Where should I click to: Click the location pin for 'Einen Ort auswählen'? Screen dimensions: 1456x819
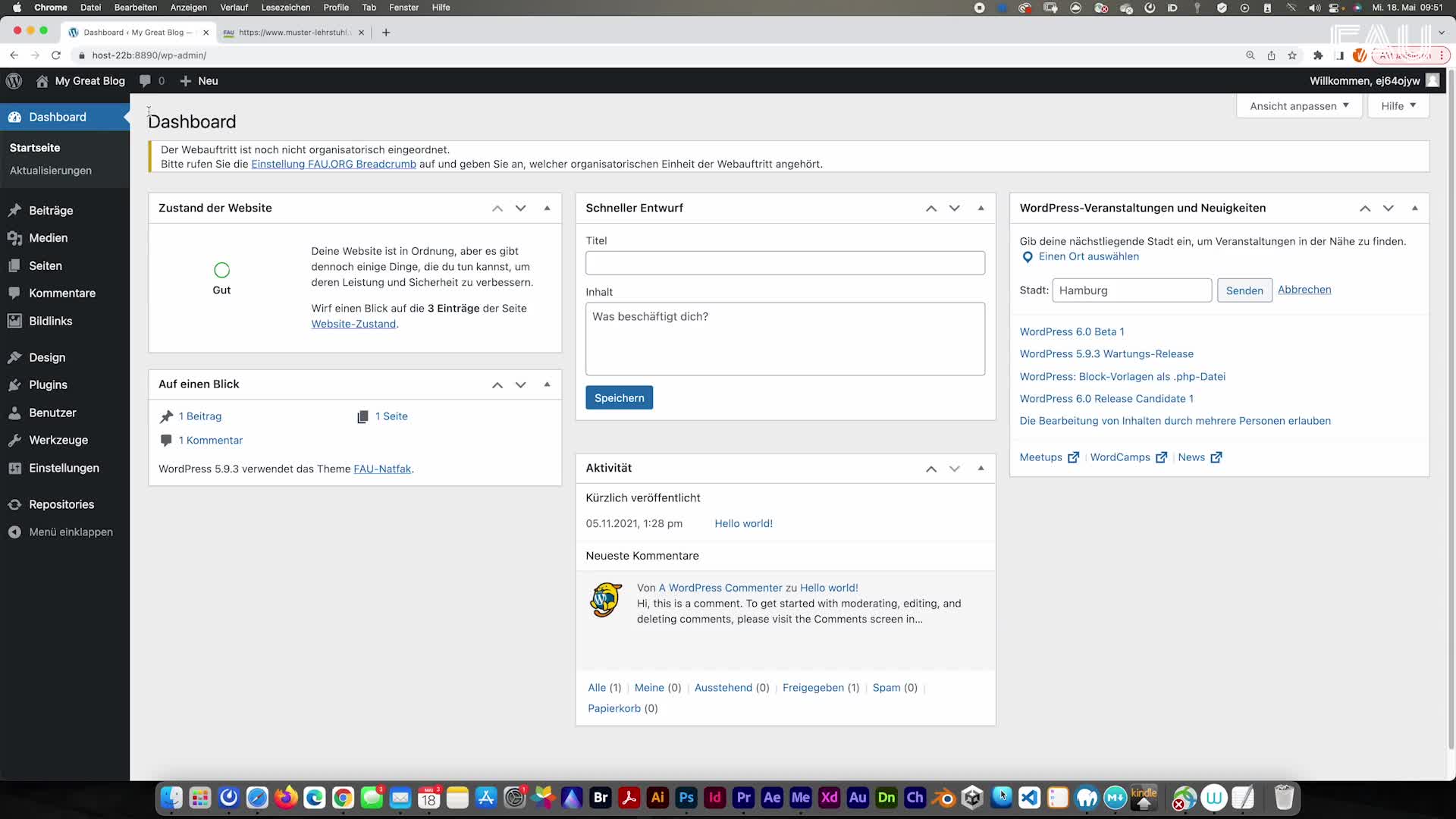(1028, 257)
